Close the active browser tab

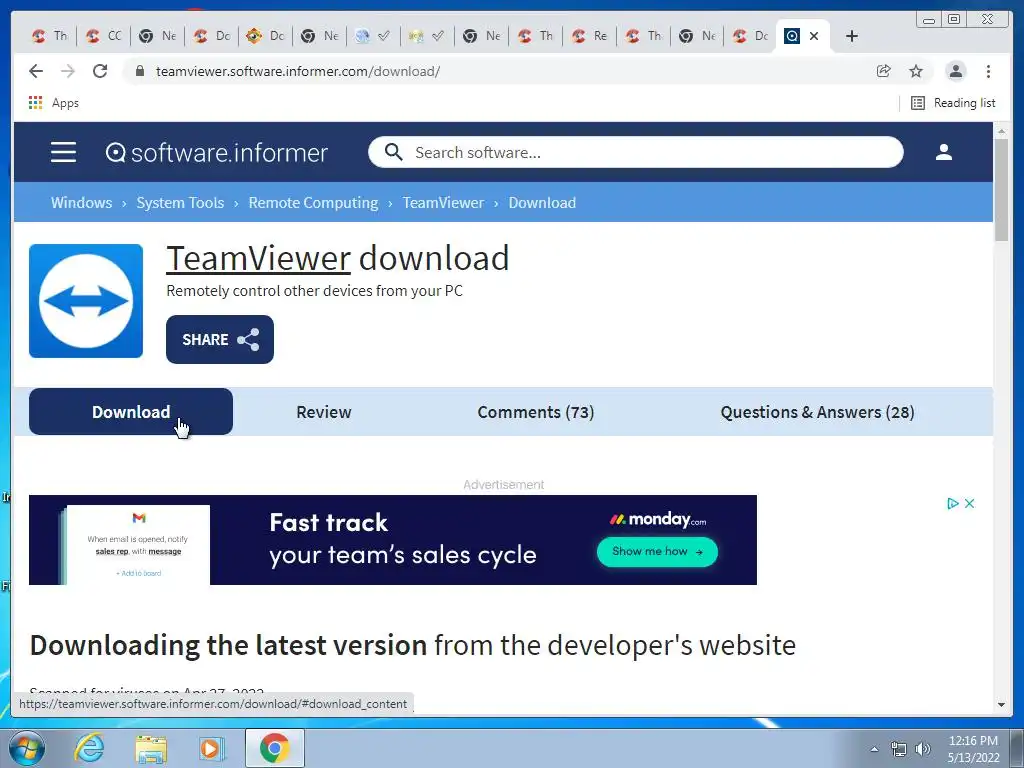(814, 36)
